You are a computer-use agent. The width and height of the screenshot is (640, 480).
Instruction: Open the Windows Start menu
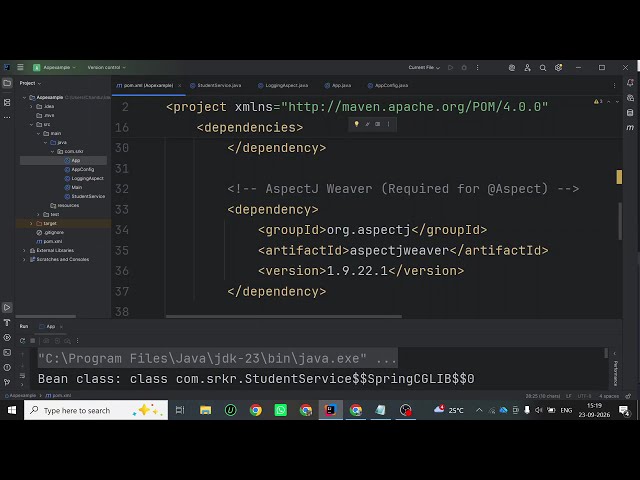coord(12,410)
